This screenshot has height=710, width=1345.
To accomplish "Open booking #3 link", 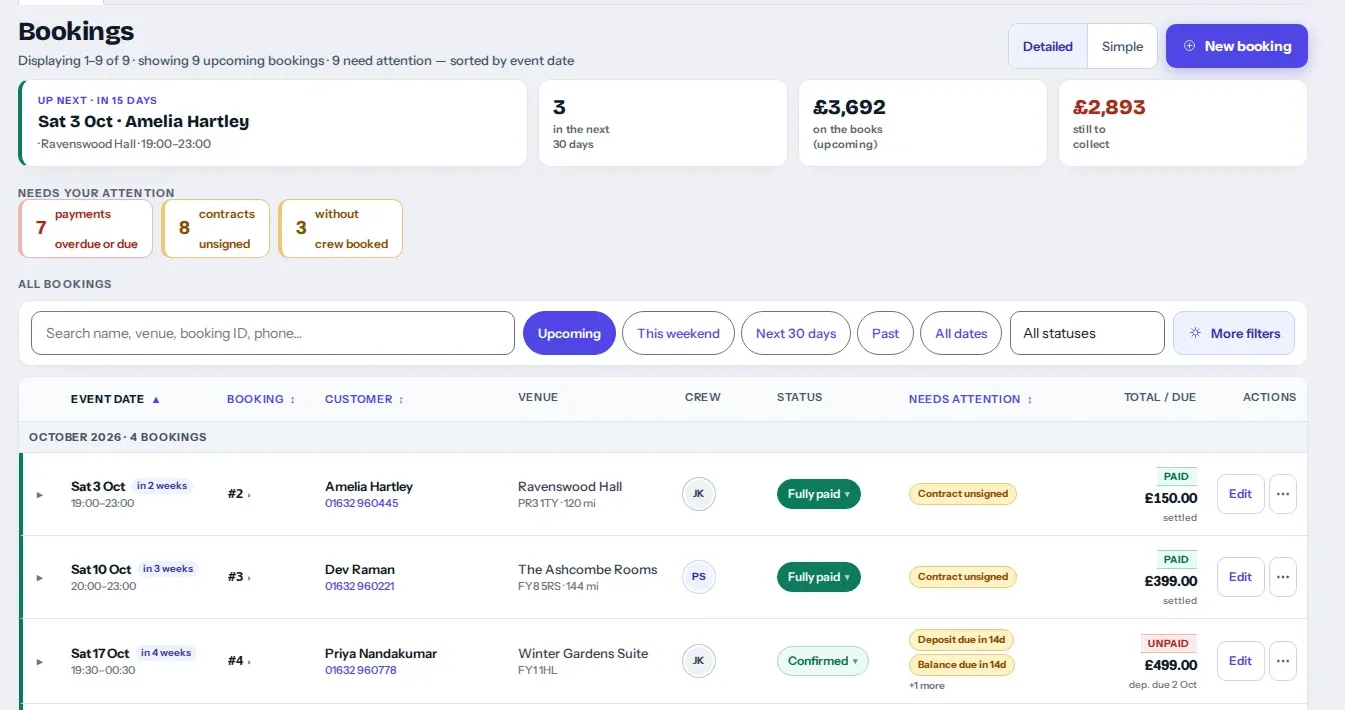I will point(239,577).
